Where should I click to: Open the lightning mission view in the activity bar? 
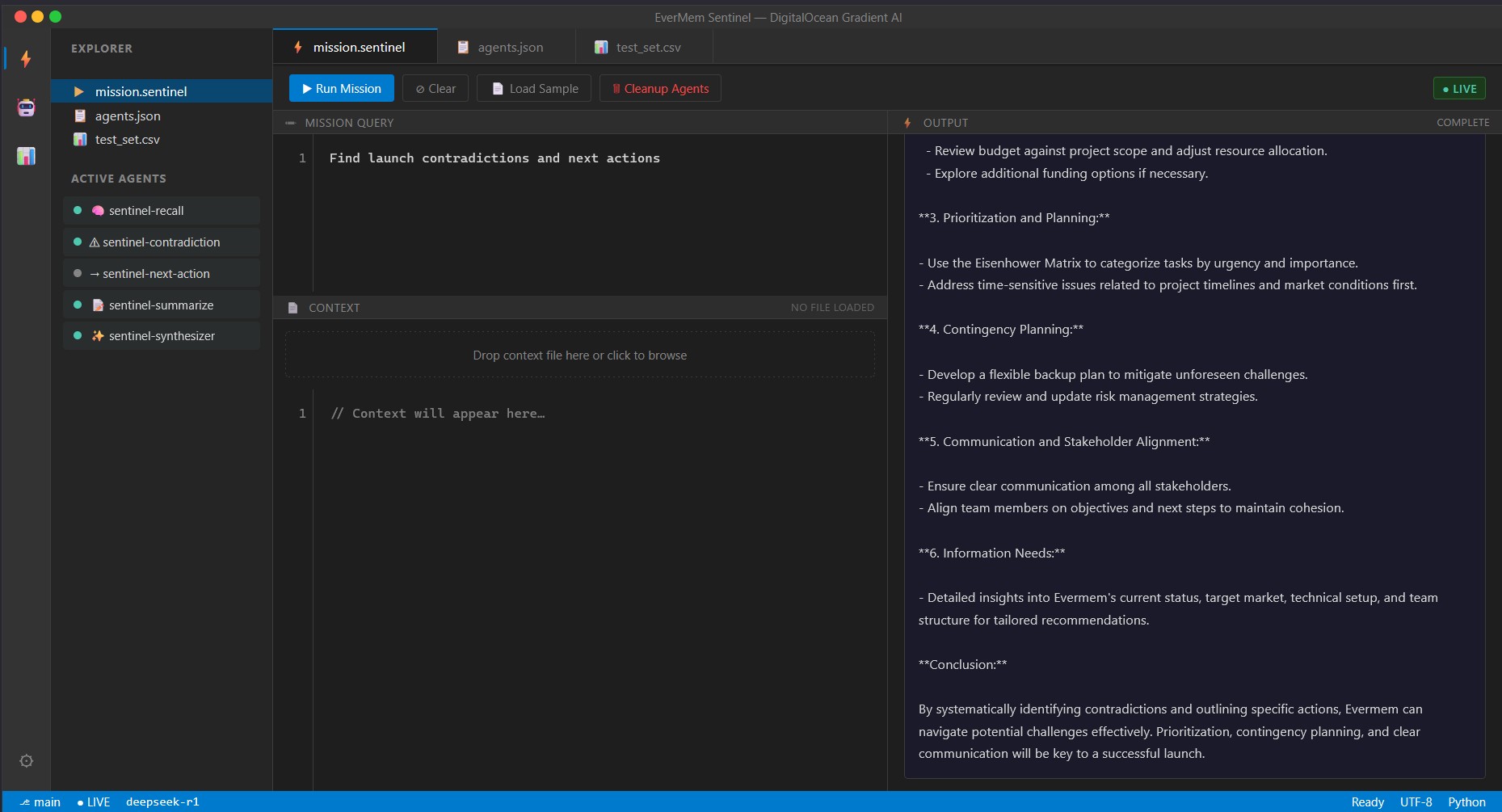coord(27,58)
